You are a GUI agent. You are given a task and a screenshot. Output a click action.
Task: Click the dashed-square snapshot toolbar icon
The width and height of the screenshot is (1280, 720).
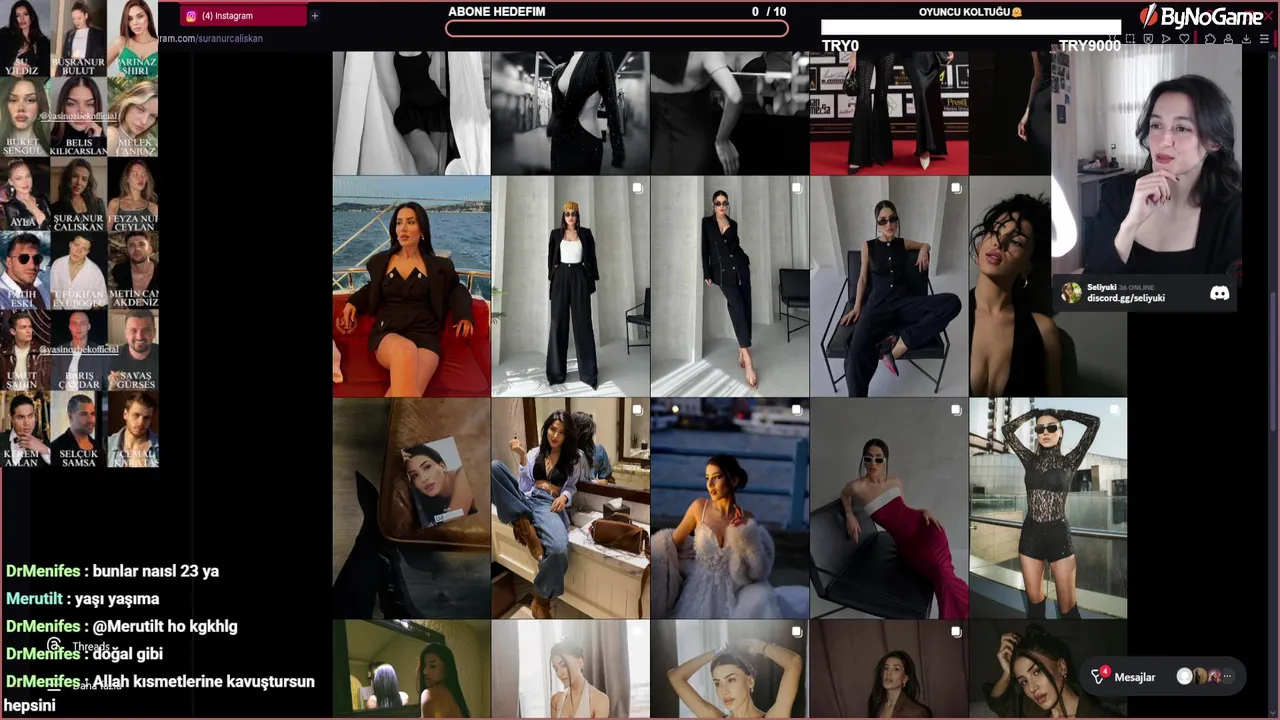click(1130, 39)
